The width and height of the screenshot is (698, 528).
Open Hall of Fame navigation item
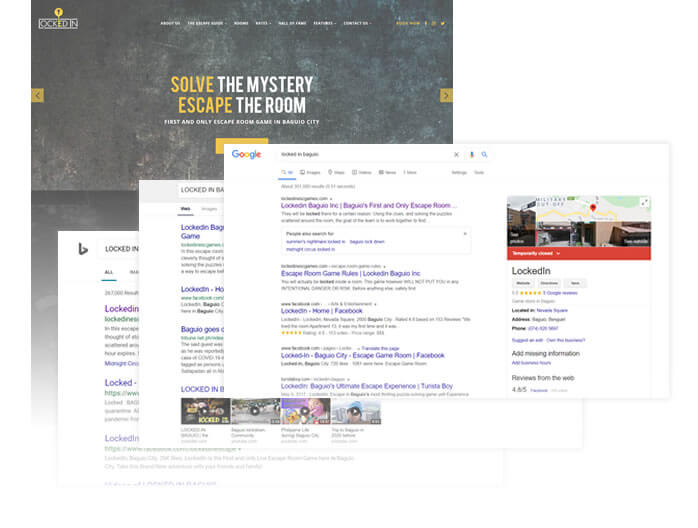[x=292, y=23]
